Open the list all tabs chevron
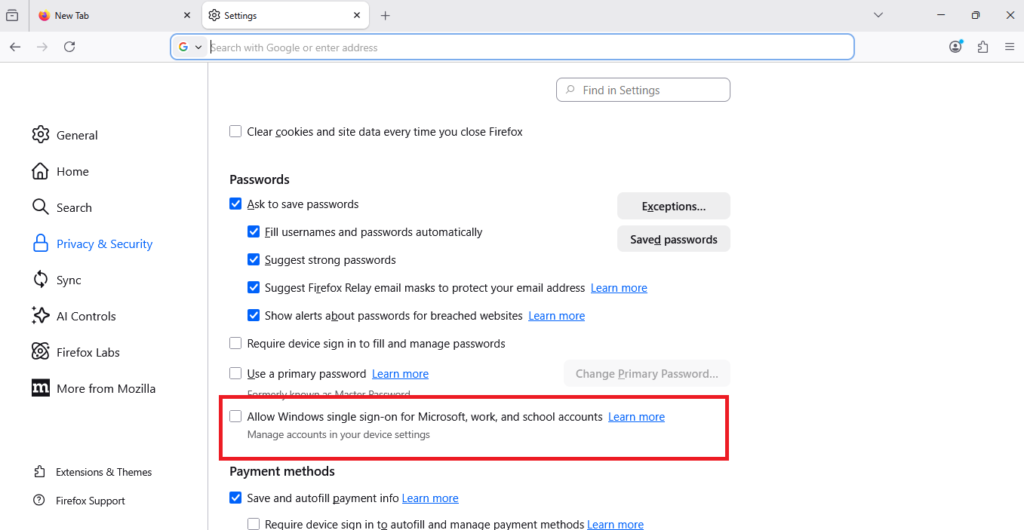 point(878,15)
